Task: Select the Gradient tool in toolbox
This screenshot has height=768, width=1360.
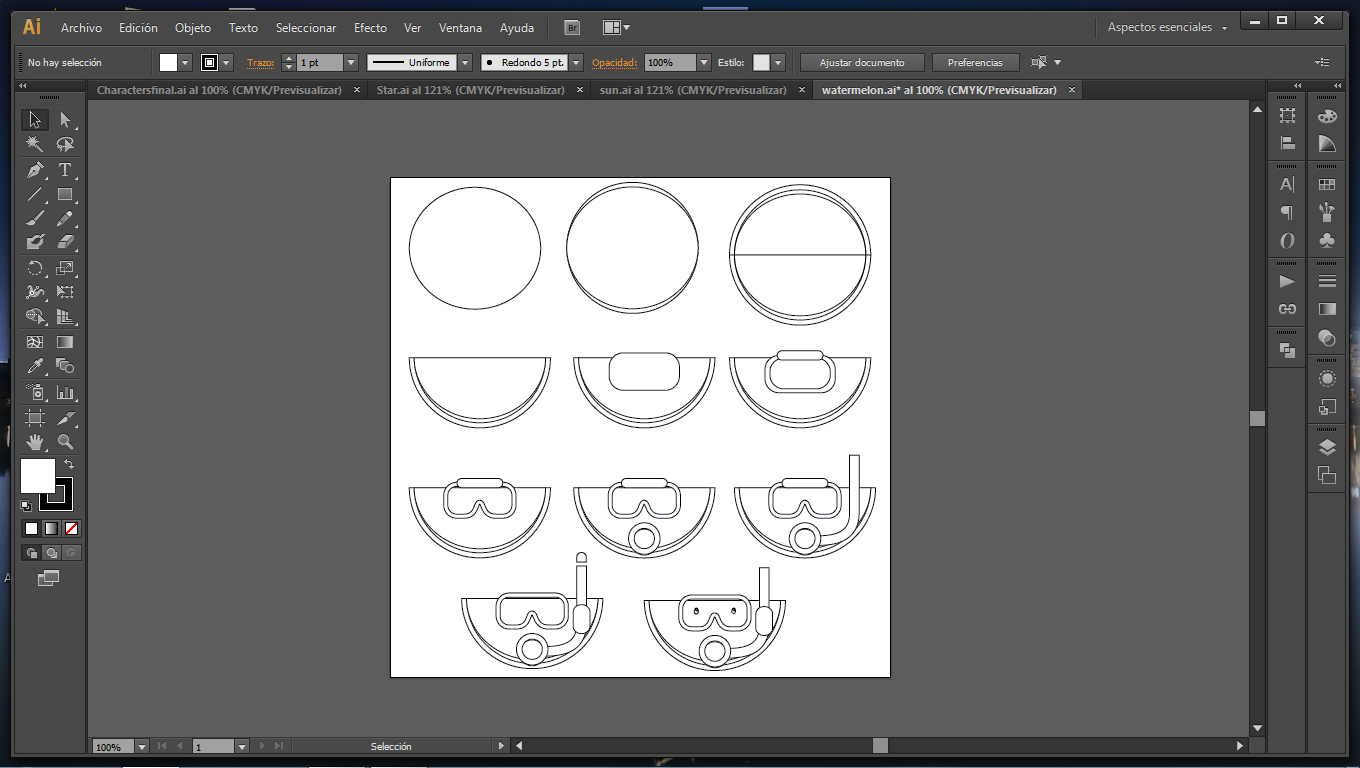Action: 65,342
